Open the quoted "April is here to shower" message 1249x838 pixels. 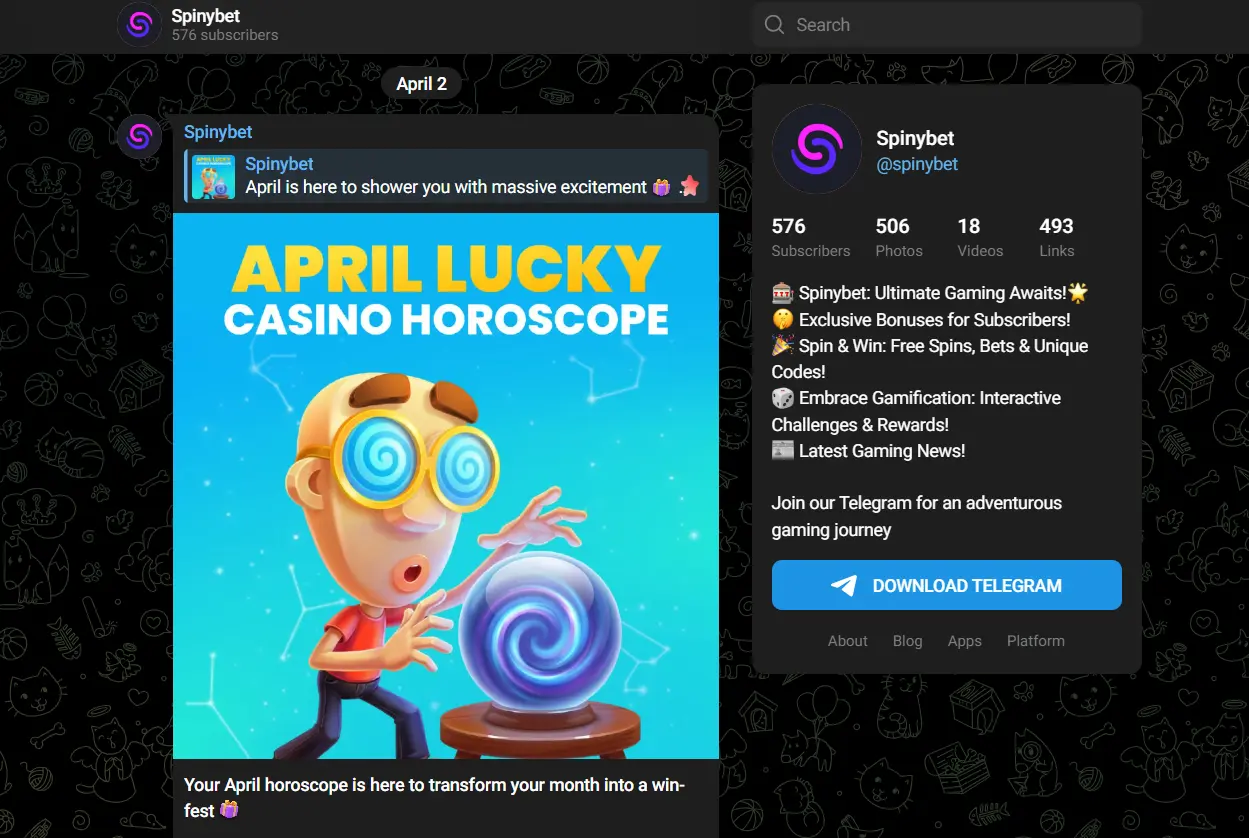446,176
